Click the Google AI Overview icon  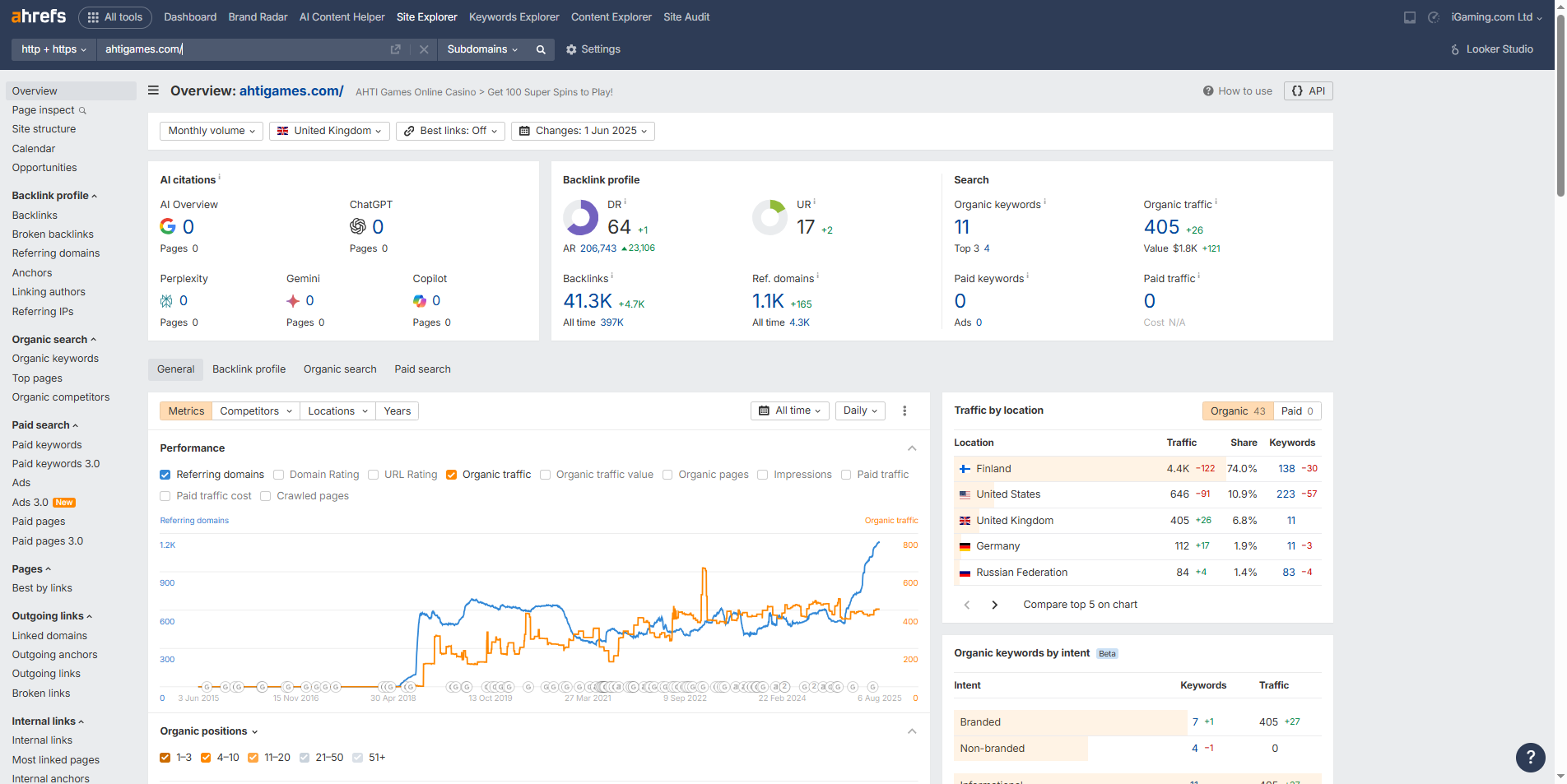pyautogui.click(x=168, y=226)
